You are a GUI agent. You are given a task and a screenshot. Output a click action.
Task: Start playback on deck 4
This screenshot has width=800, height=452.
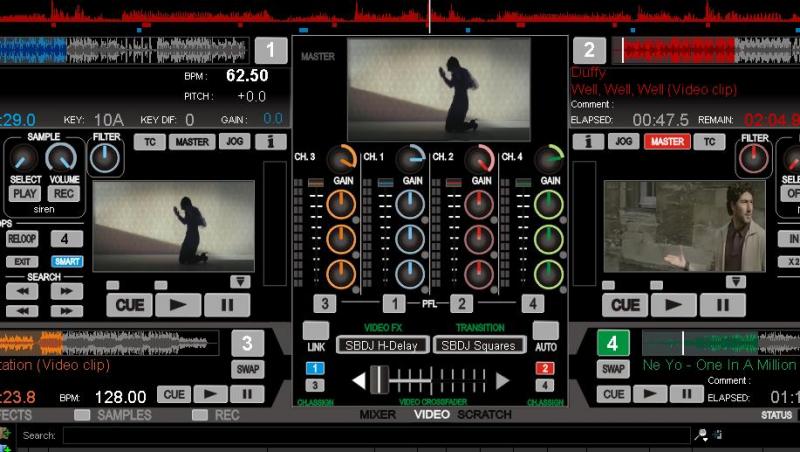pyautogui.click(x=650, y=394)
